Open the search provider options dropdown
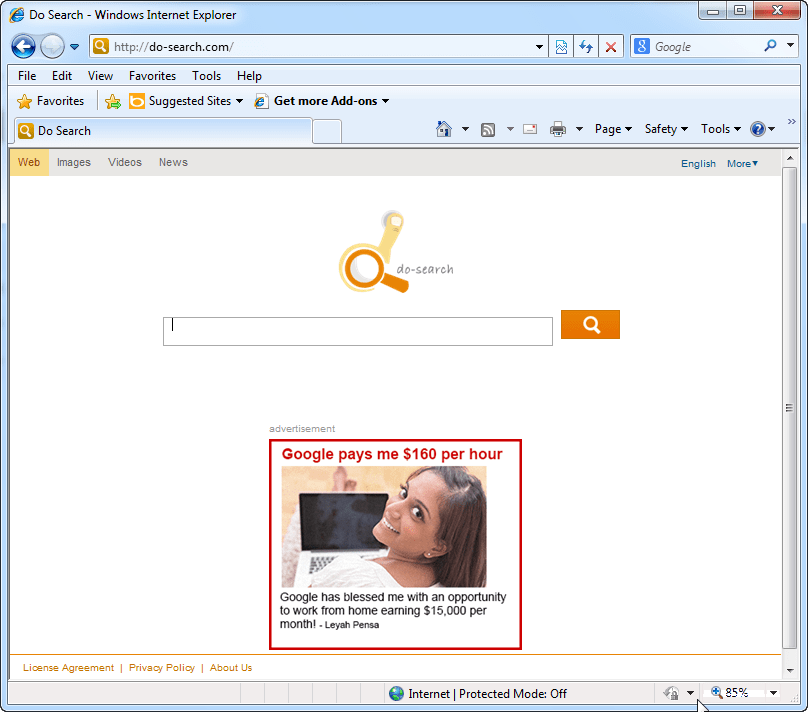 tap(790, 46)
